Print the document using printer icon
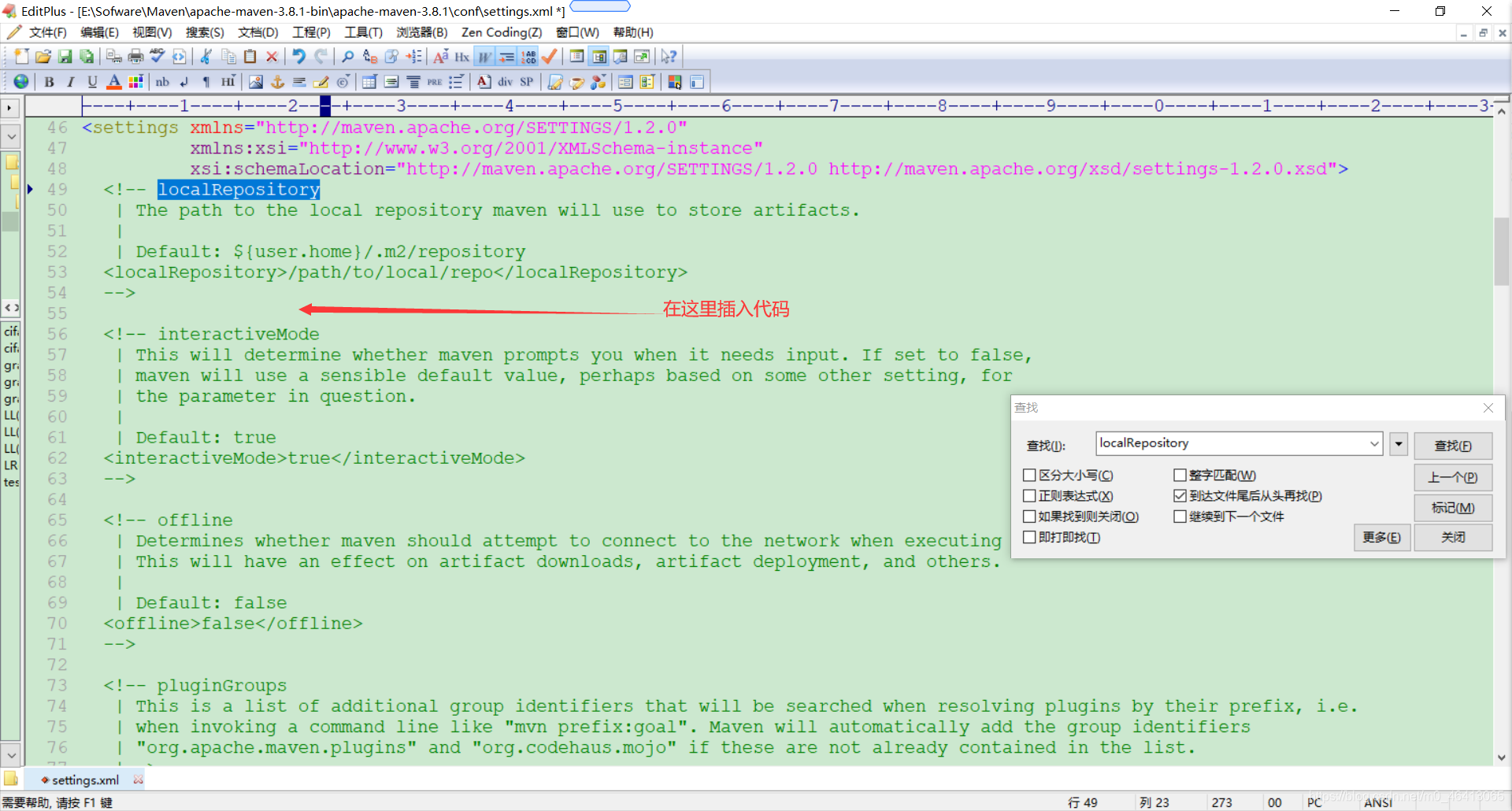The width and height of the screenshot is (1512, 811). click(136, 57)
